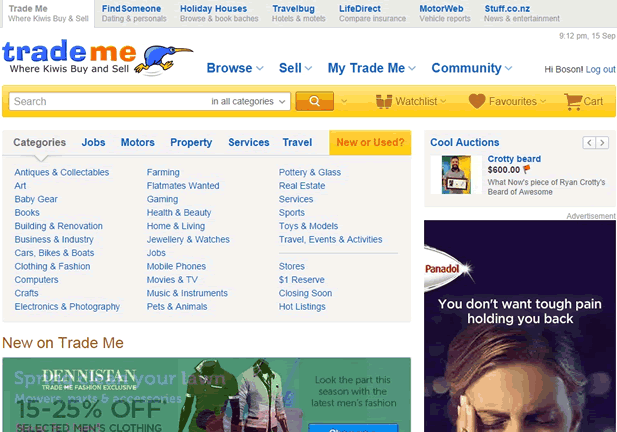Select the New or Used? tab
This screenshot has height=432, width=617.
370,142
